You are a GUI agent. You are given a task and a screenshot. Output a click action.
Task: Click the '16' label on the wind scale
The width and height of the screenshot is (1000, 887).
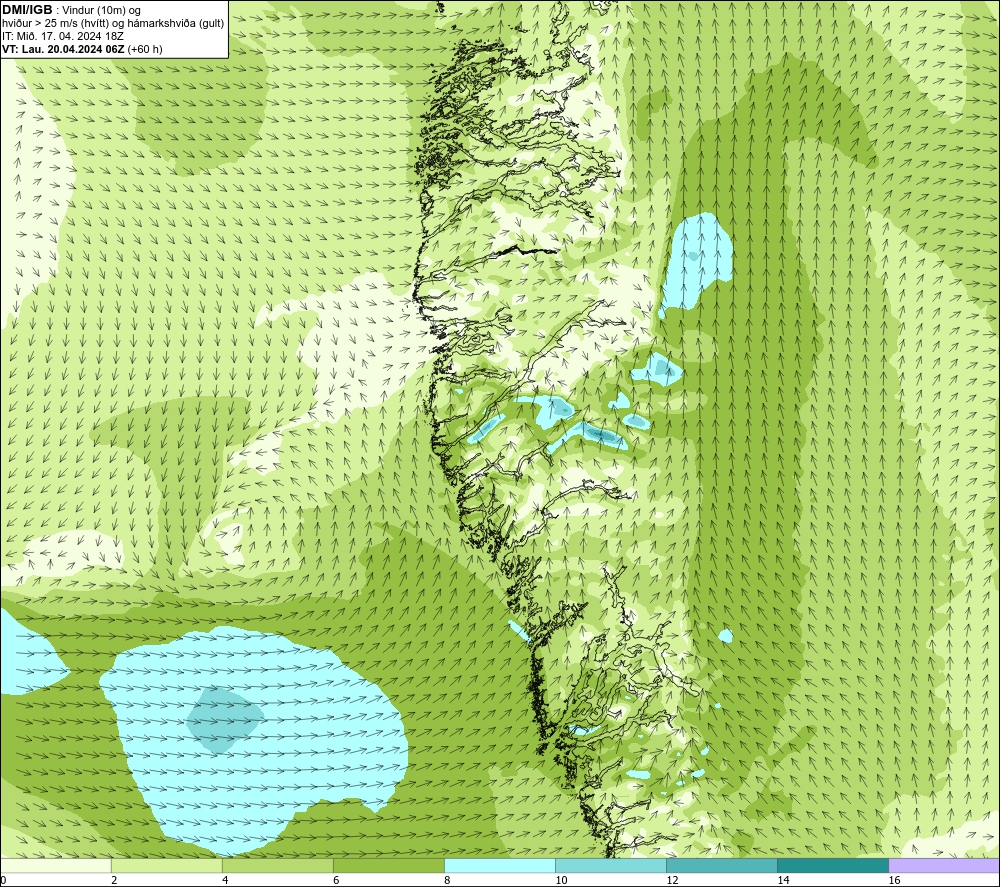(x=894, y=881)
